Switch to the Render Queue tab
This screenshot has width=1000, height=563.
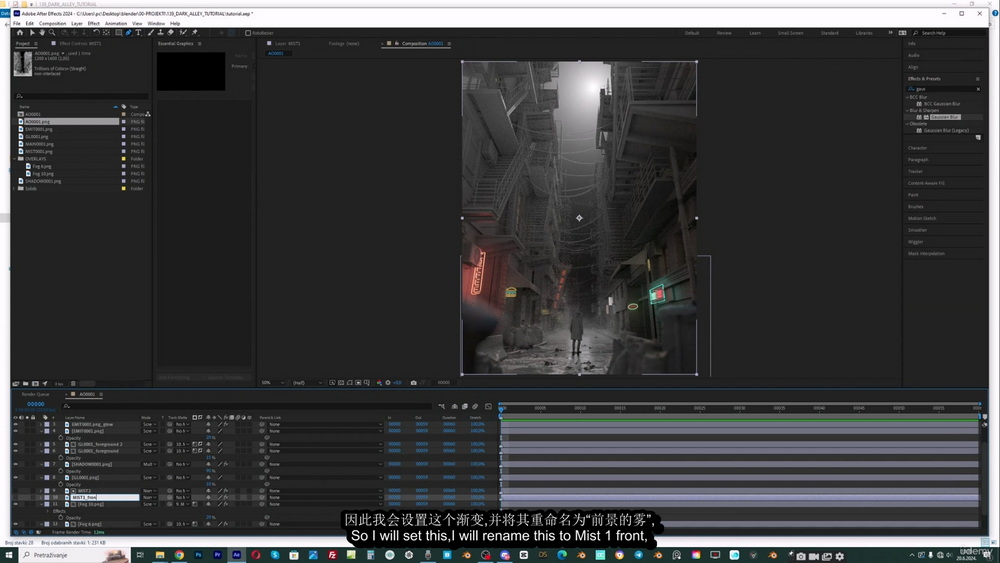point(35,394)
